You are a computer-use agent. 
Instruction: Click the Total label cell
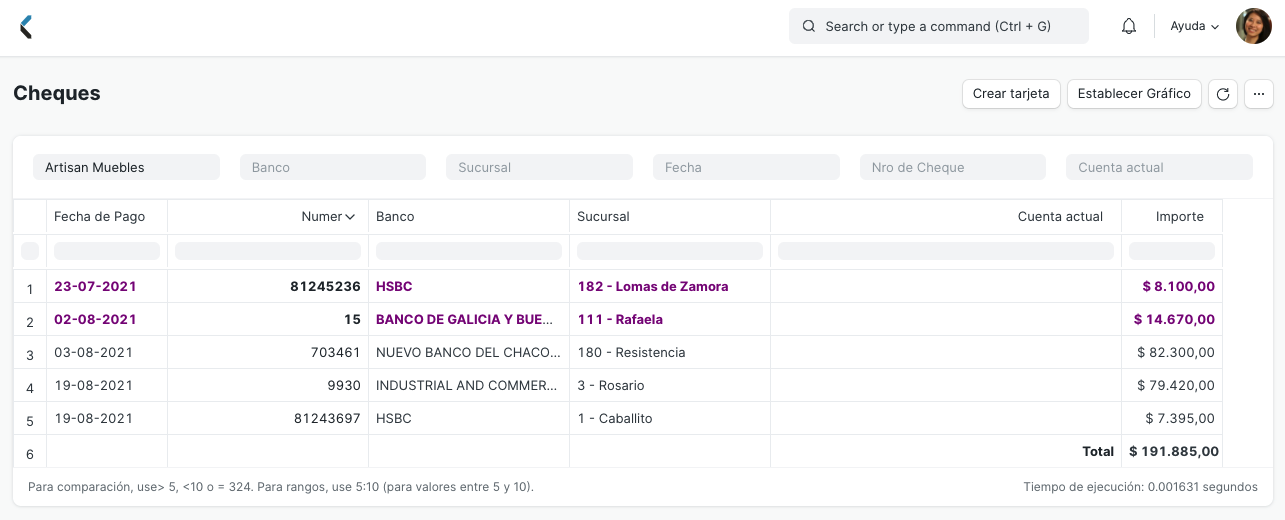946,452
